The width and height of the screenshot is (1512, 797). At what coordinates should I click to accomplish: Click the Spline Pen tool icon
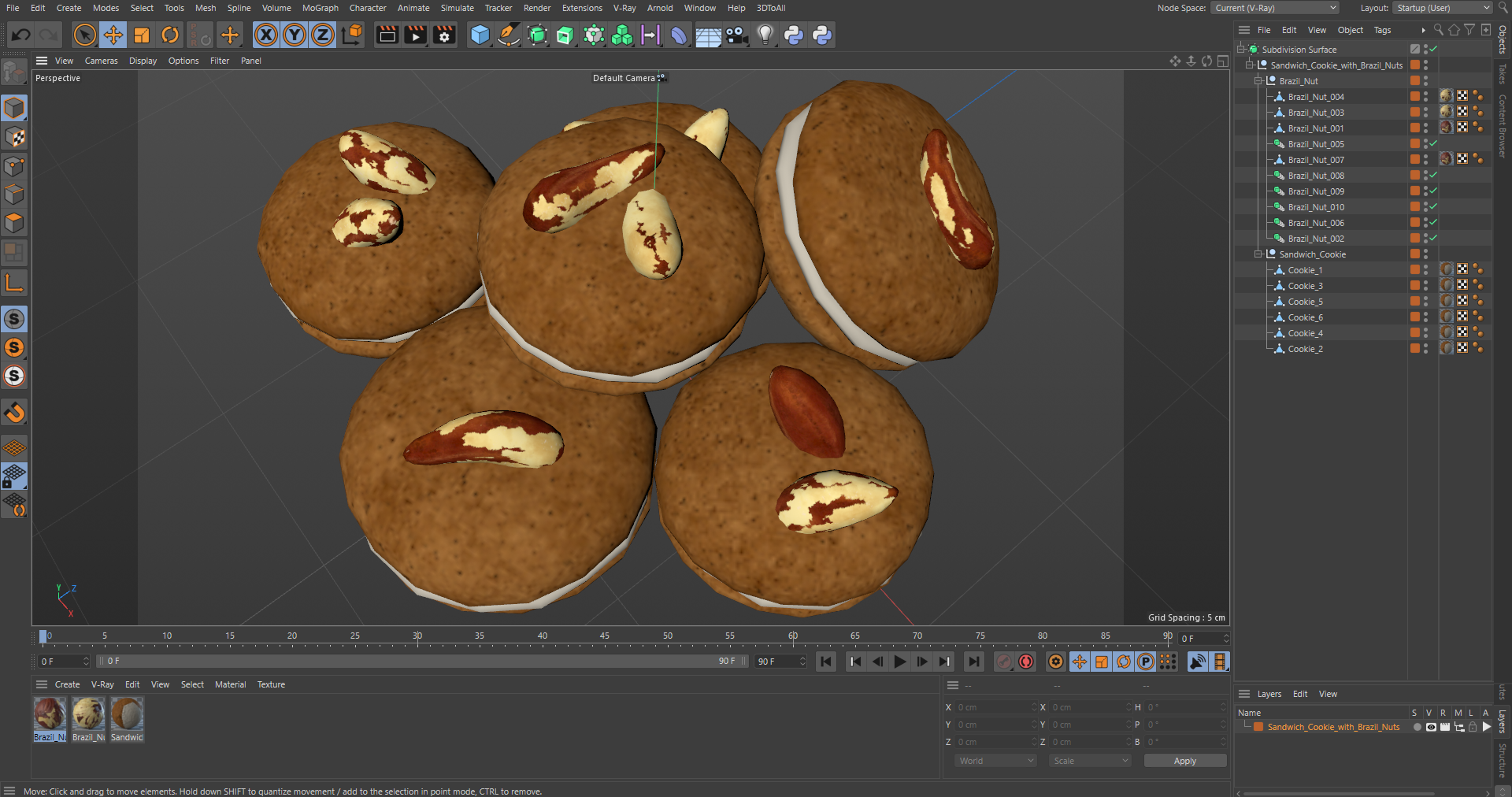pyautogui.click(x=509, y=35)
